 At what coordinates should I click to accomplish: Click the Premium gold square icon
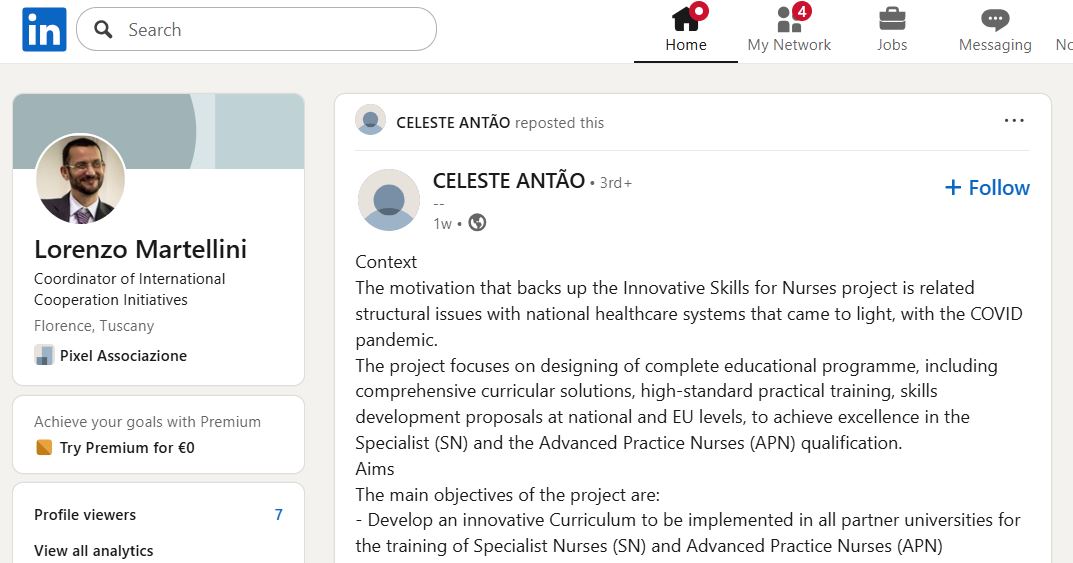click(43, 448)
